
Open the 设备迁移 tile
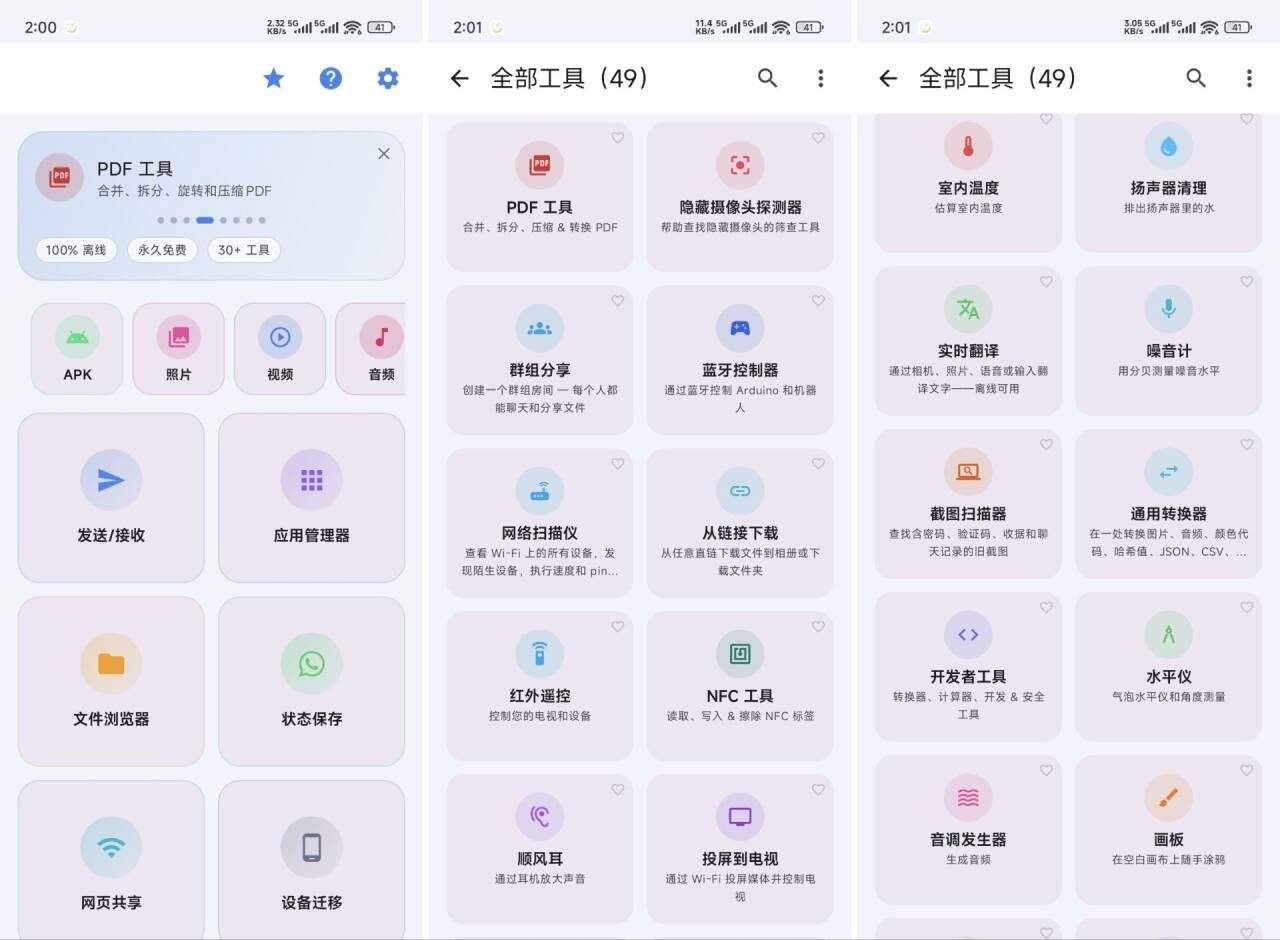tap(312, 860)
